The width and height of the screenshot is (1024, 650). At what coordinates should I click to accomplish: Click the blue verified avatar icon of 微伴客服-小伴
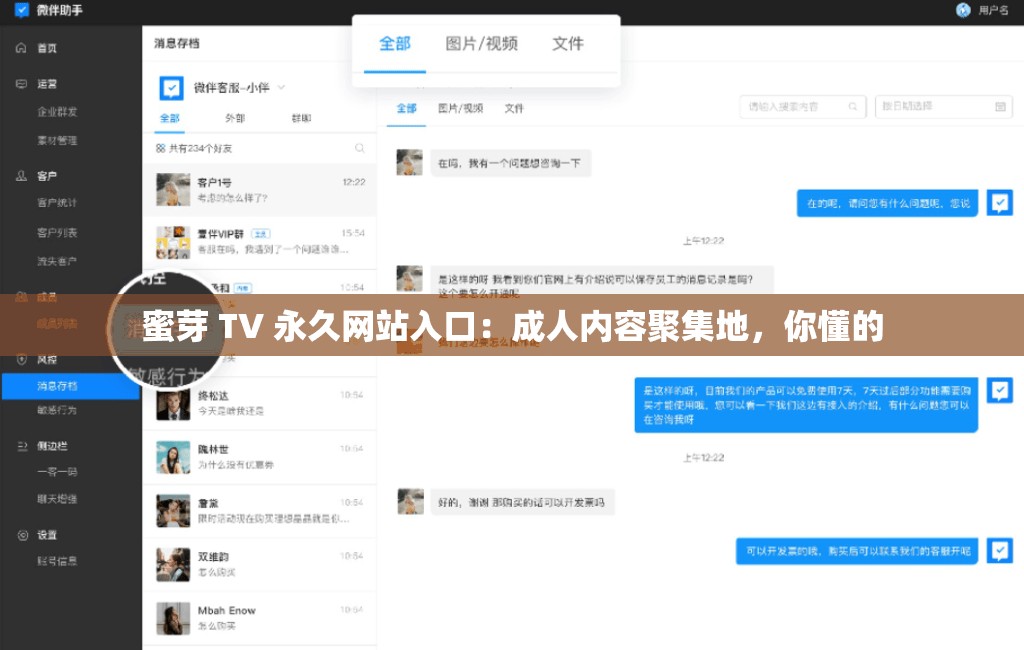coord(170,88)
